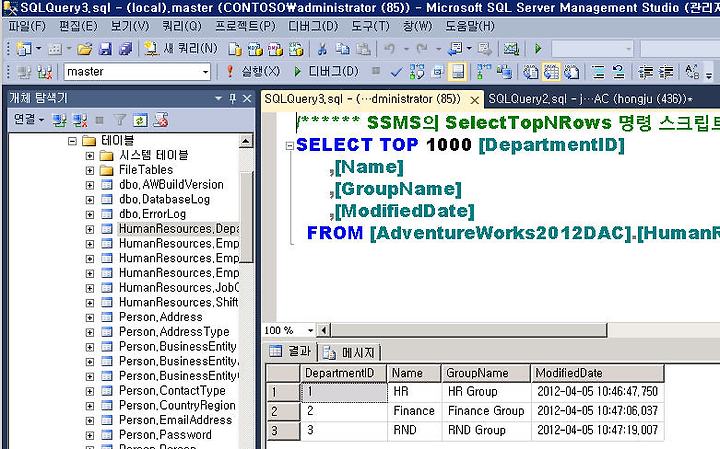Click the Open File folder icon
Viewport: 720px width, 449px height.
click(84, 49)
